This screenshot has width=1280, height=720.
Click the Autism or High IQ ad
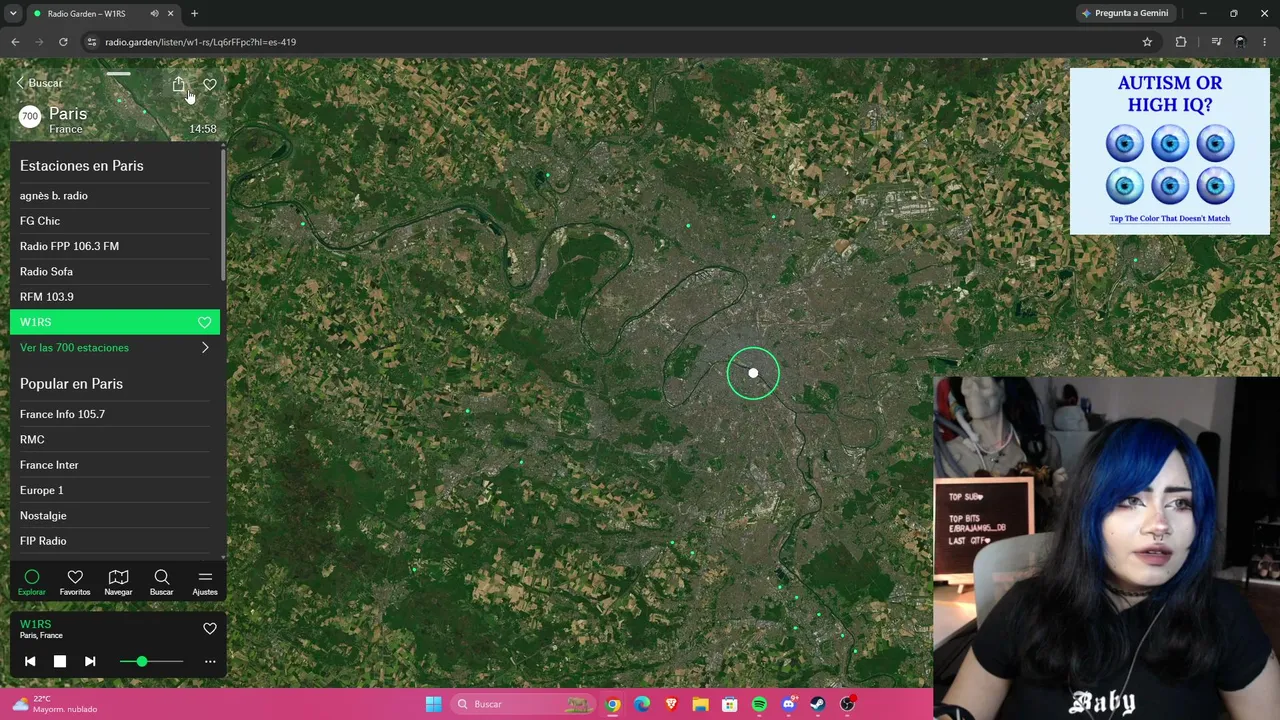[x=1170, y=151]
